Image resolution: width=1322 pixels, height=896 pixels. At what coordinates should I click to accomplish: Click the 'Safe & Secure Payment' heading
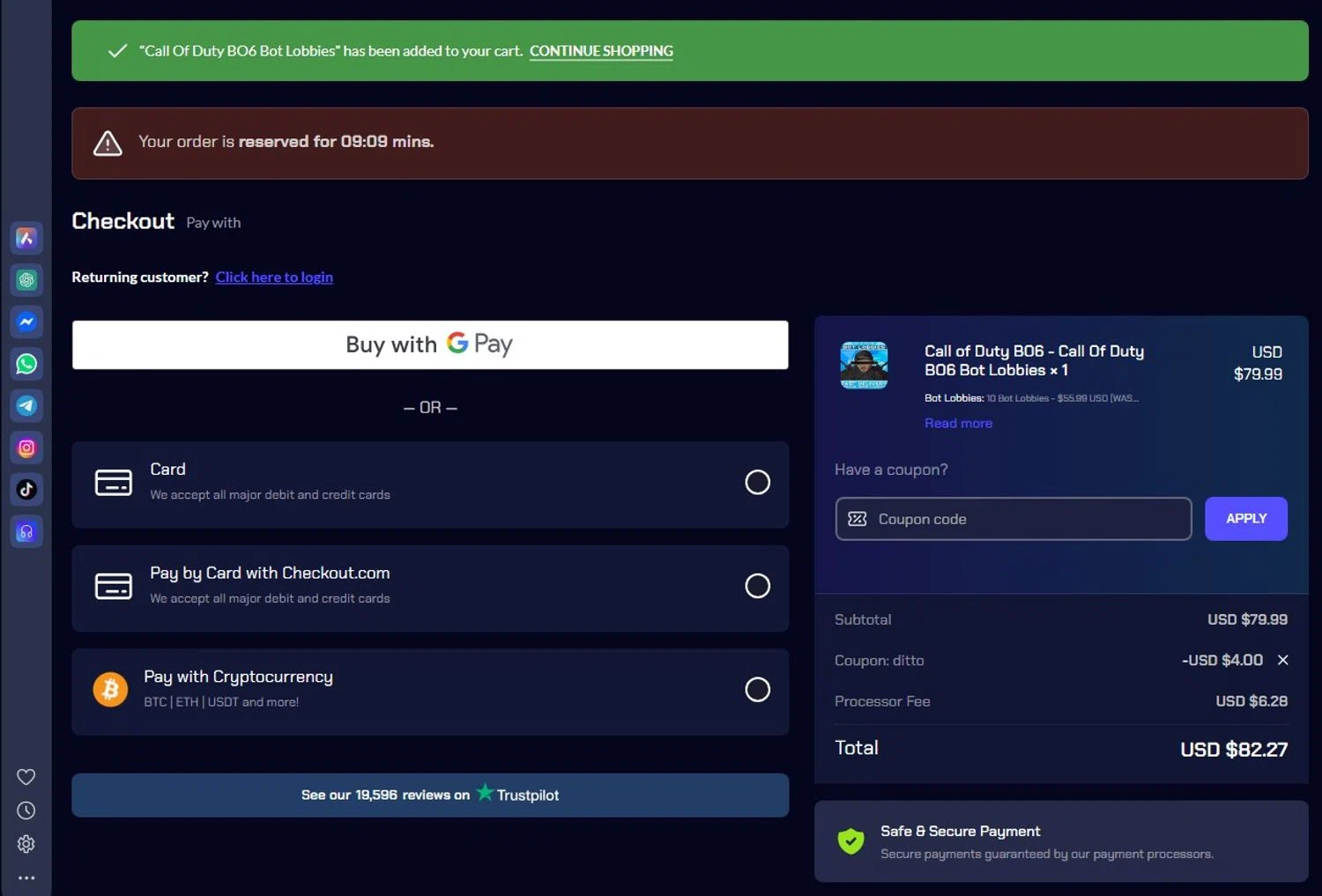[x=960, y=831]
